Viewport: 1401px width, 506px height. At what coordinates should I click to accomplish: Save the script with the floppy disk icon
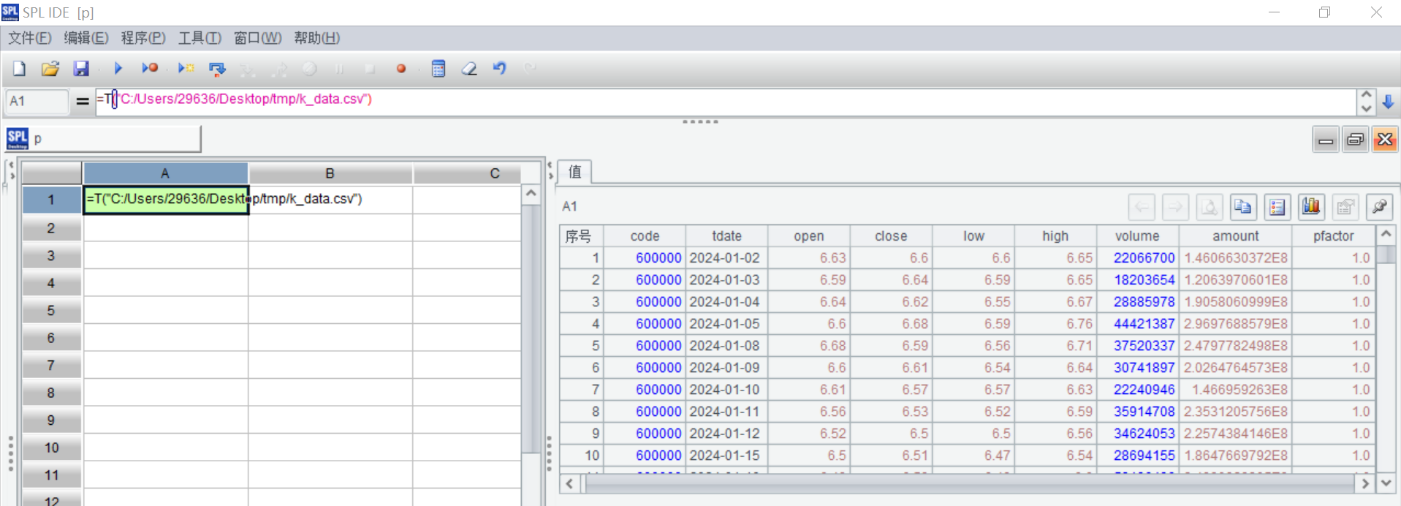click(x=81, y=69)
